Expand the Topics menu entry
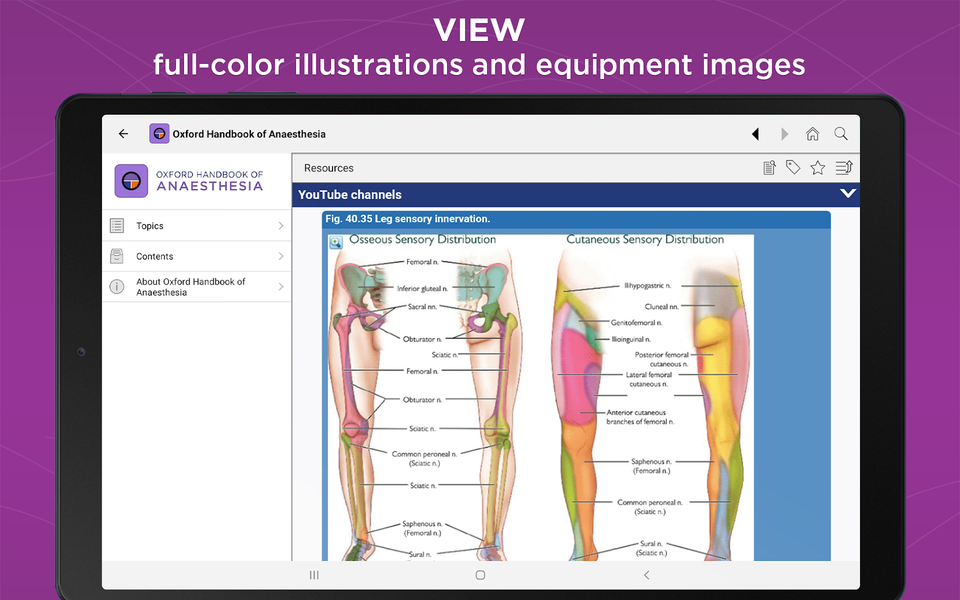This screenshot has width=960, height=600. click(197, 226)
